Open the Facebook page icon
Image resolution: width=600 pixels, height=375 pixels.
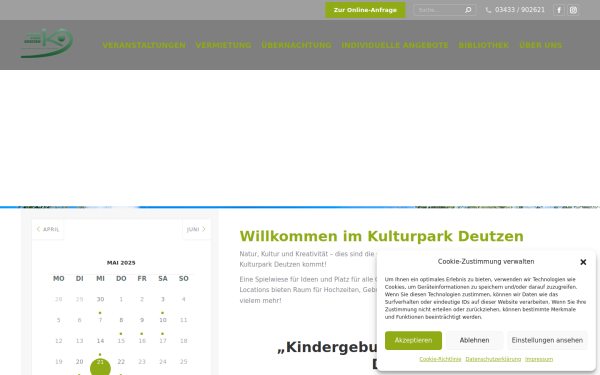[559, 10]
